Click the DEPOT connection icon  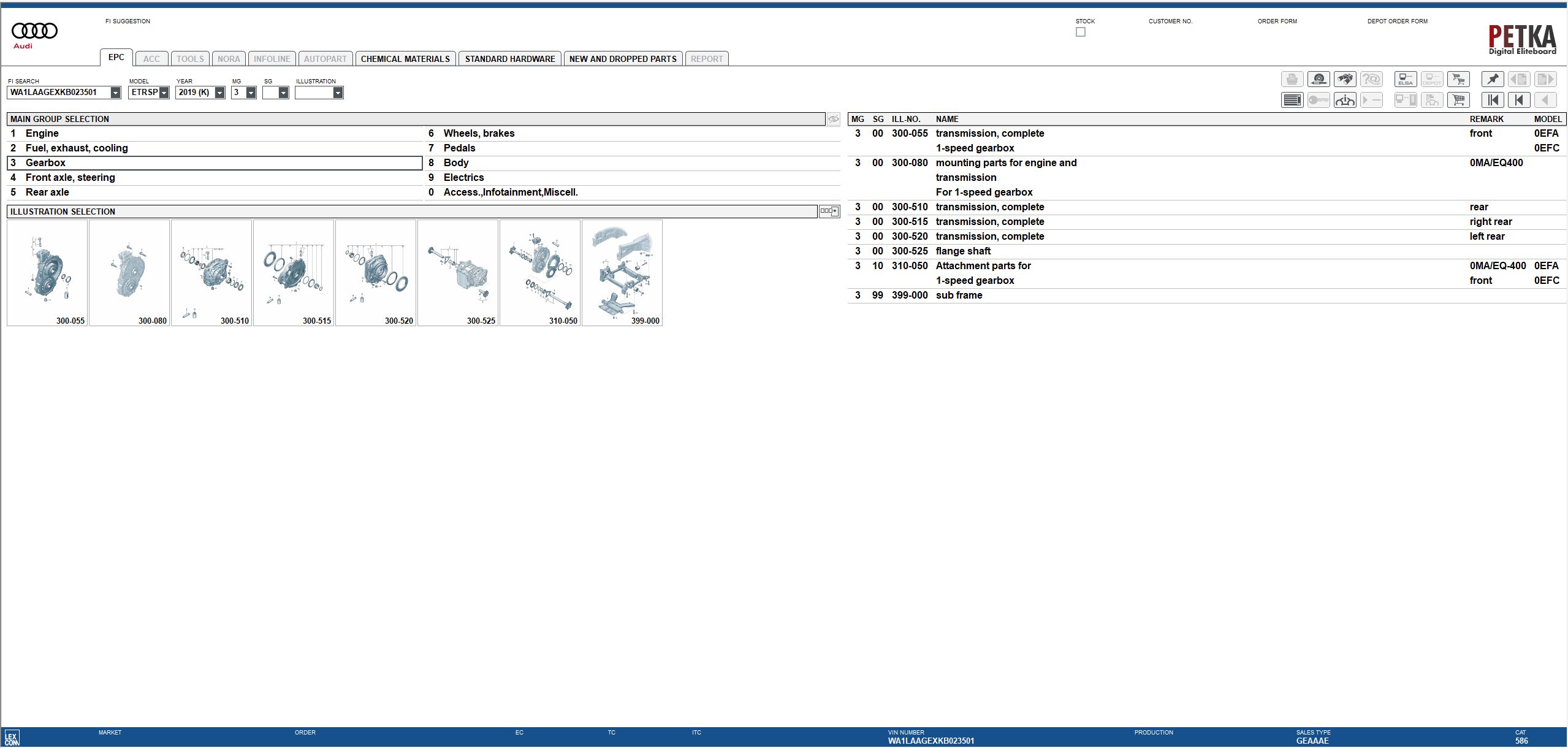(x=1432, y=79)
